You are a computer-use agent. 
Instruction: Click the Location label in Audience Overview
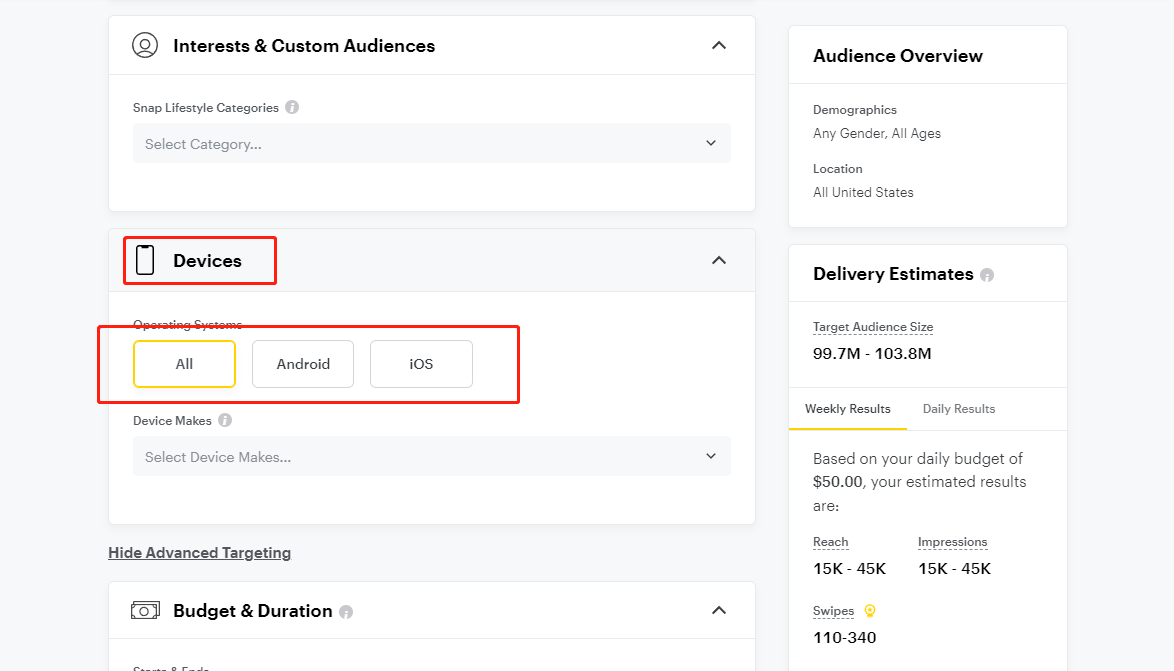coord(838,169)
